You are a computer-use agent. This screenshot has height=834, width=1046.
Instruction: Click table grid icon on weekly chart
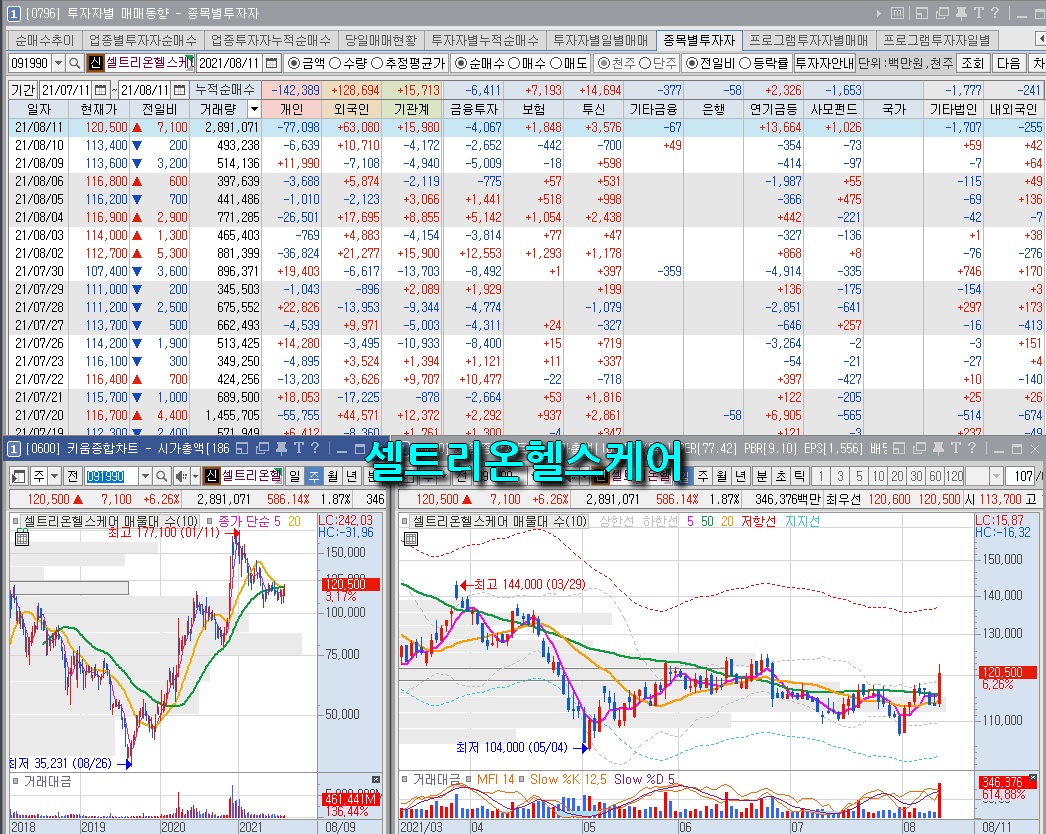(21, 538)
